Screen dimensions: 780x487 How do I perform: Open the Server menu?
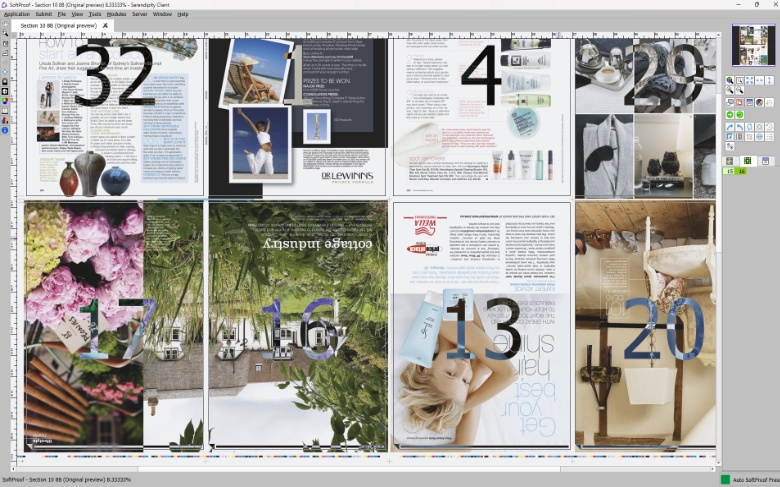pos(140,14)
